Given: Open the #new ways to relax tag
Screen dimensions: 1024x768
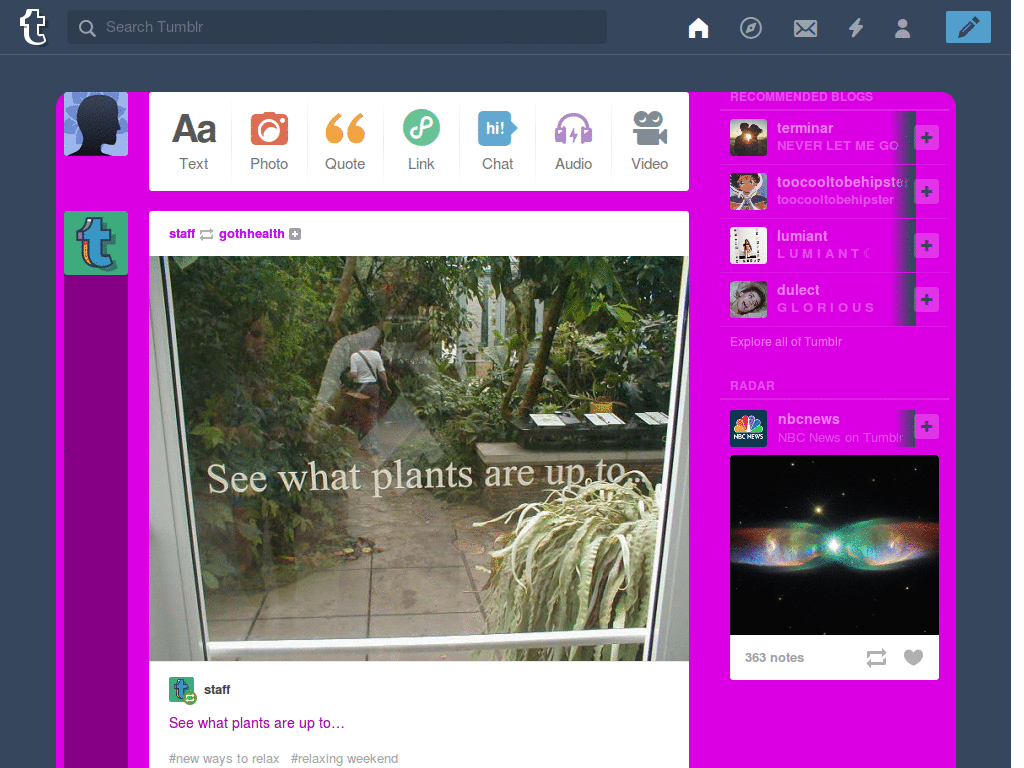Looking at the screenshot, I should (x=224, y=758).
